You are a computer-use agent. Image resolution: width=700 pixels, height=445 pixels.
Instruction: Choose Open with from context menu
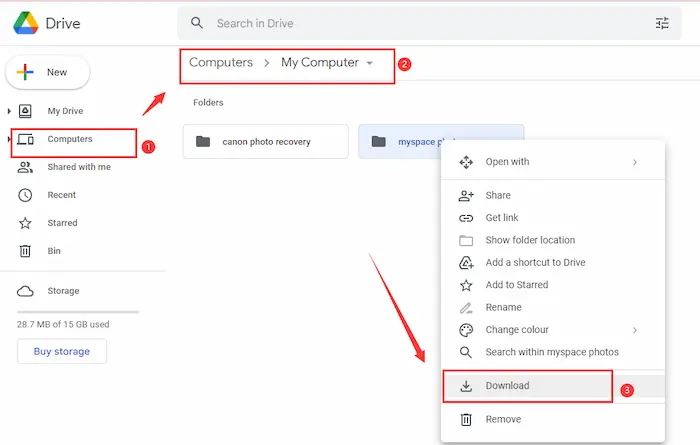click(553, 162)
